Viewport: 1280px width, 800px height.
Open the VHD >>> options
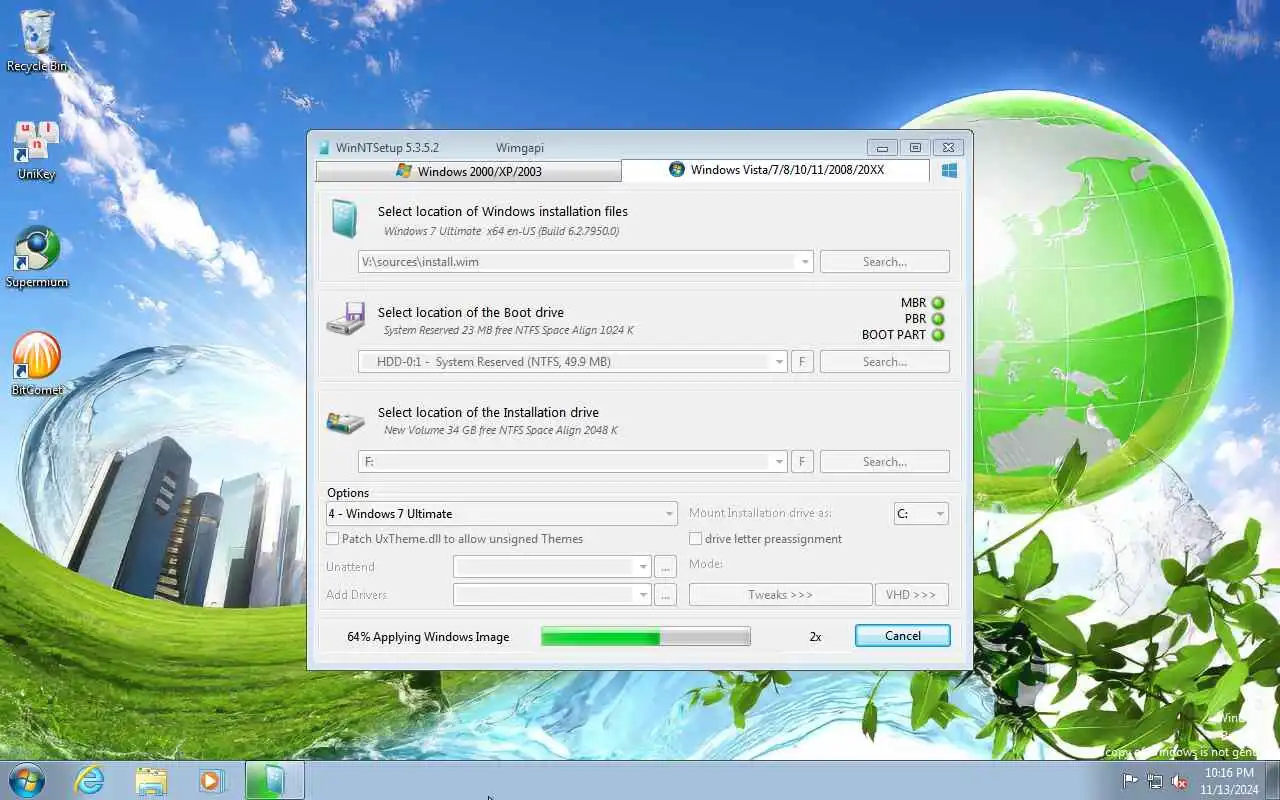point(911,595)
